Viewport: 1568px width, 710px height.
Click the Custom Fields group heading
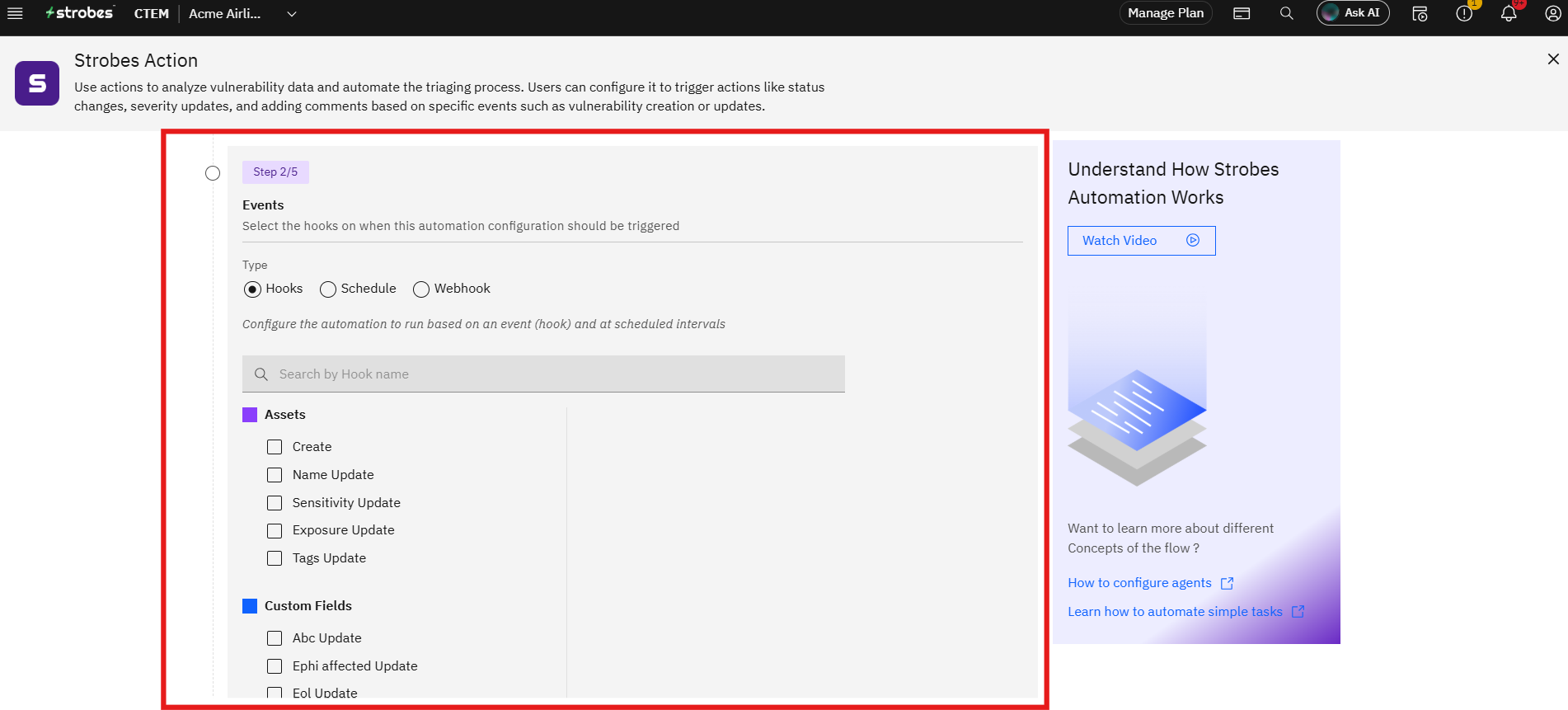click(308, 606)
